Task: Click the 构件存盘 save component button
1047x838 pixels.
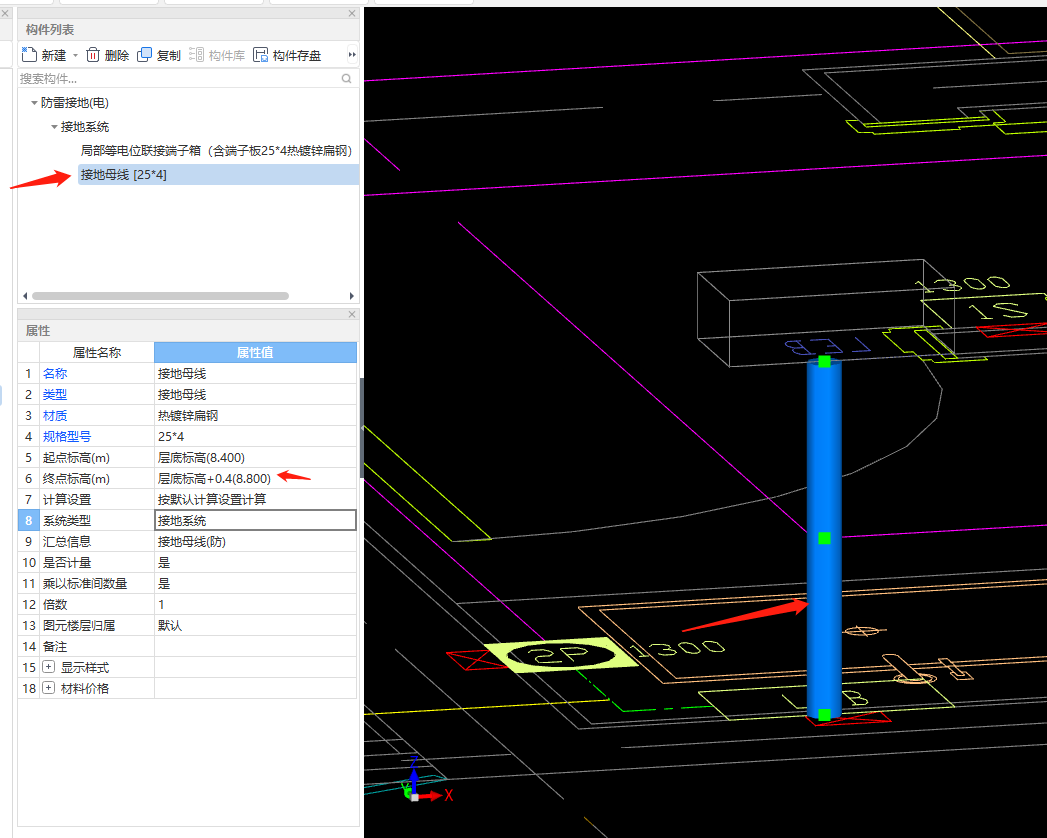Action: pos(287,55)
